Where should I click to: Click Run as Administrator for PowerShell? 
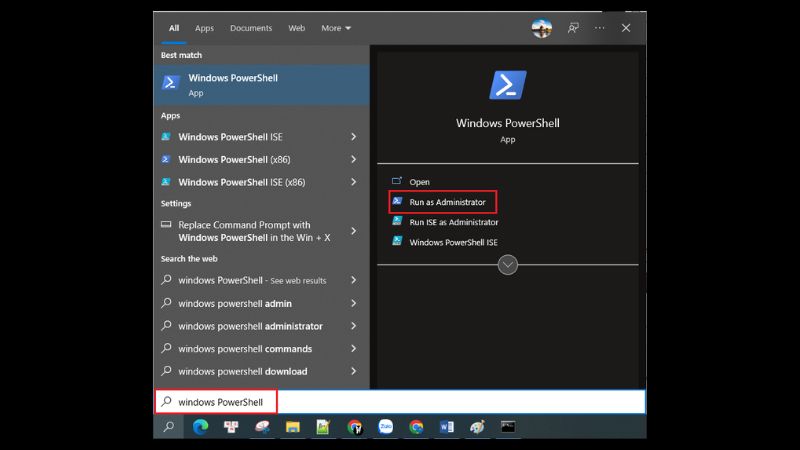pyautogui.click(x=445, y=201)
